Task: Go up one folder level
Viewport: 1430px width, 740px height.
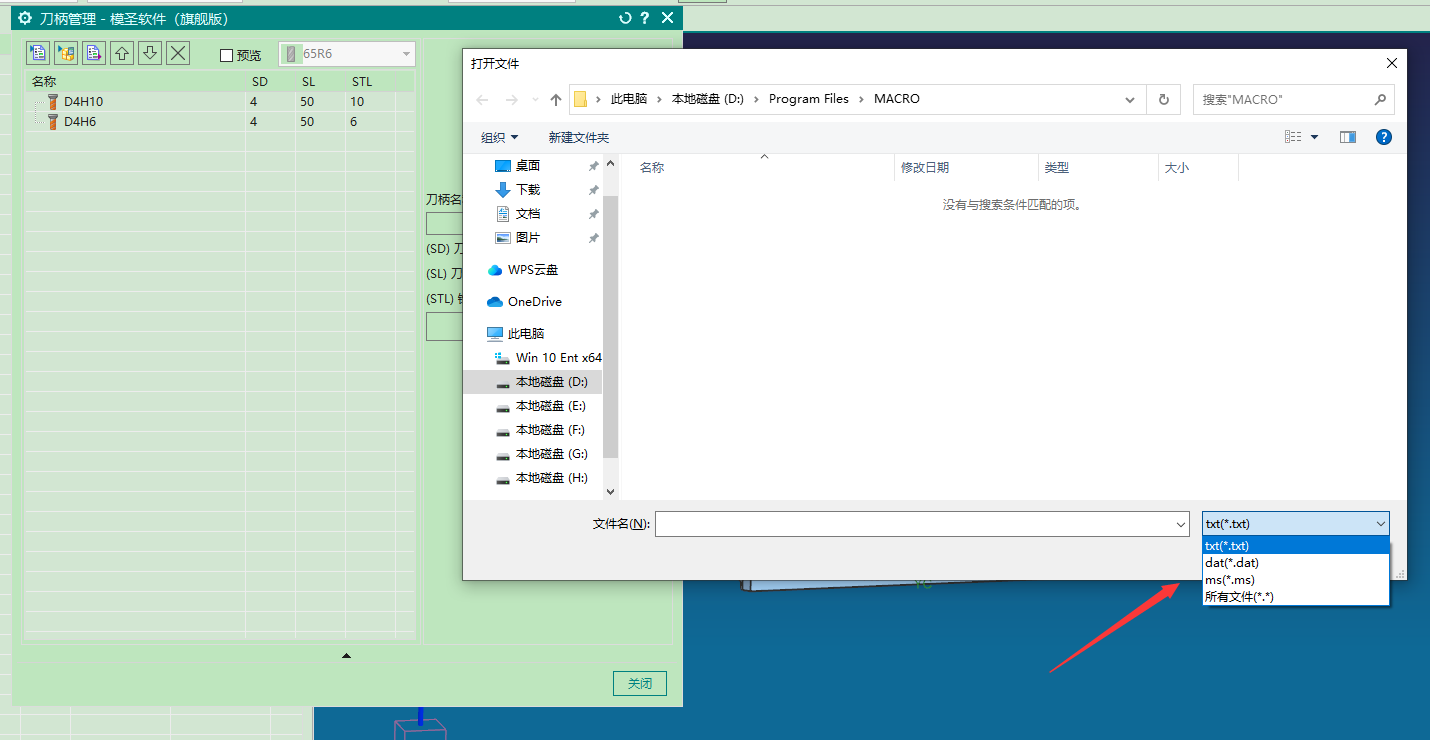Action: 556,99
